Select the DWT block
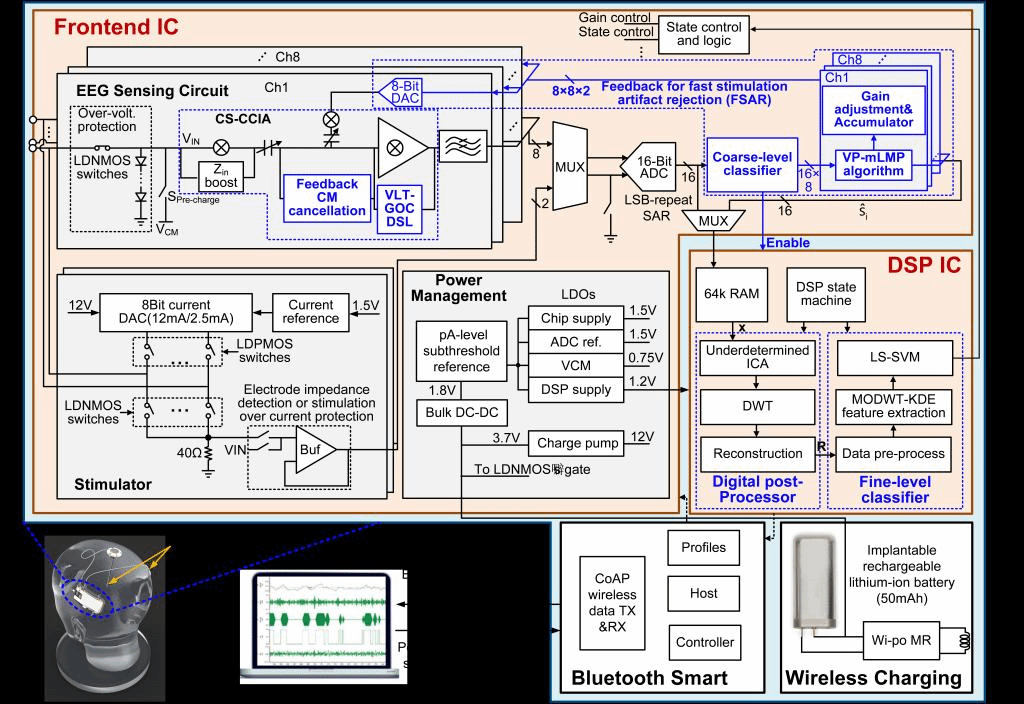1024x704 pixels. click(758, 406)
